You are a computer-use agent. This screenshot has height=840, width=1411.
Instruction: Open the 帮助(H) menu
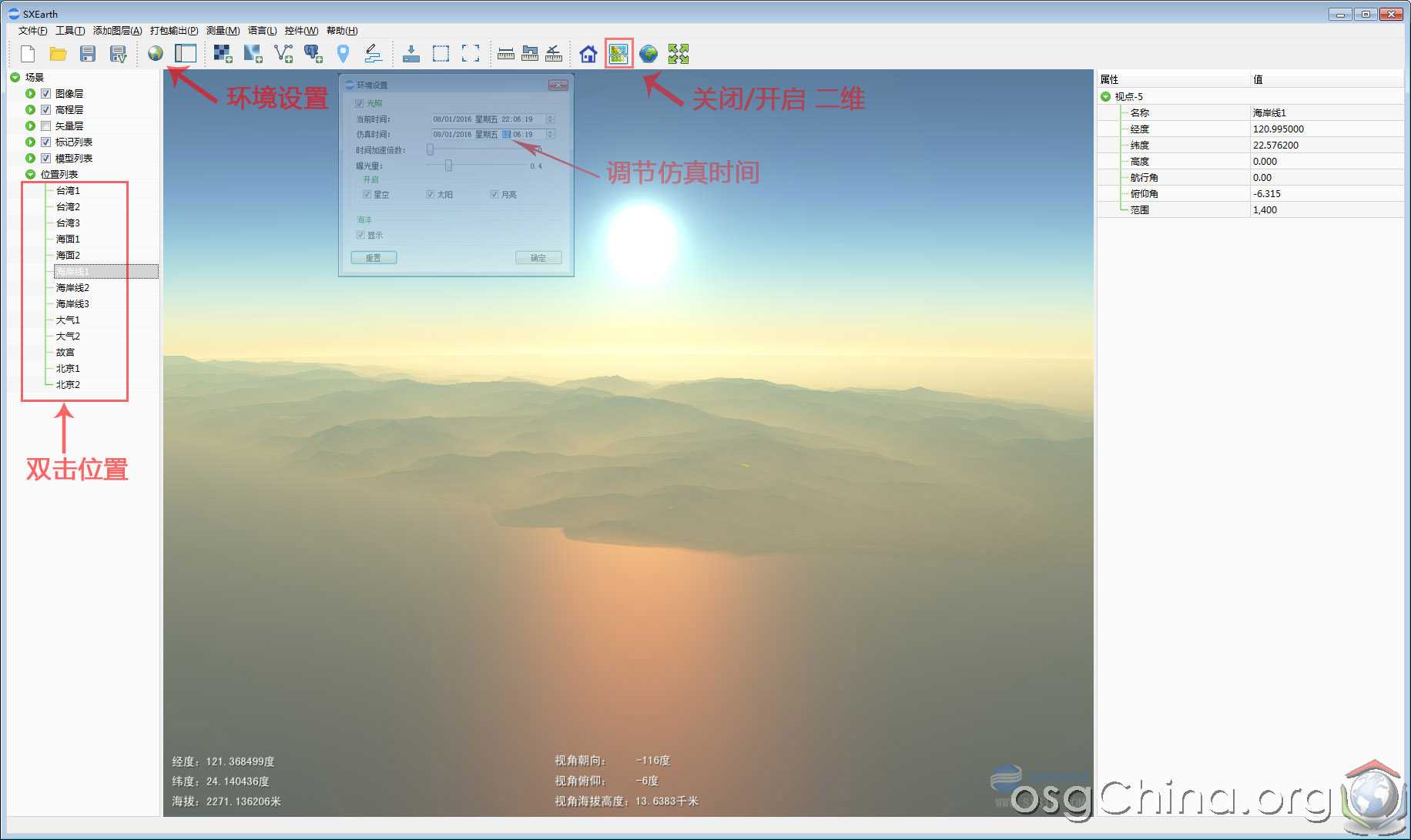342,31
